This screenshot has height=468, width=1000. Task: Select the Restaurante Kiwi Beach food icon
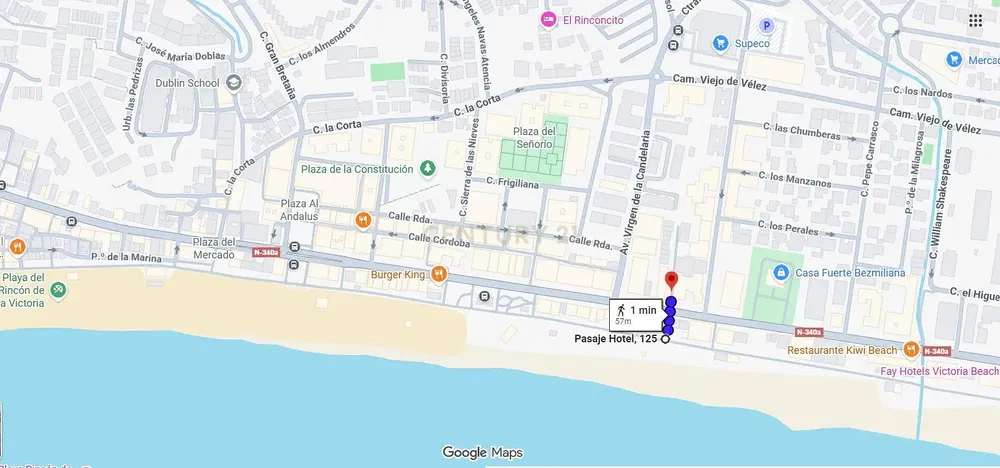click(911, 349)
